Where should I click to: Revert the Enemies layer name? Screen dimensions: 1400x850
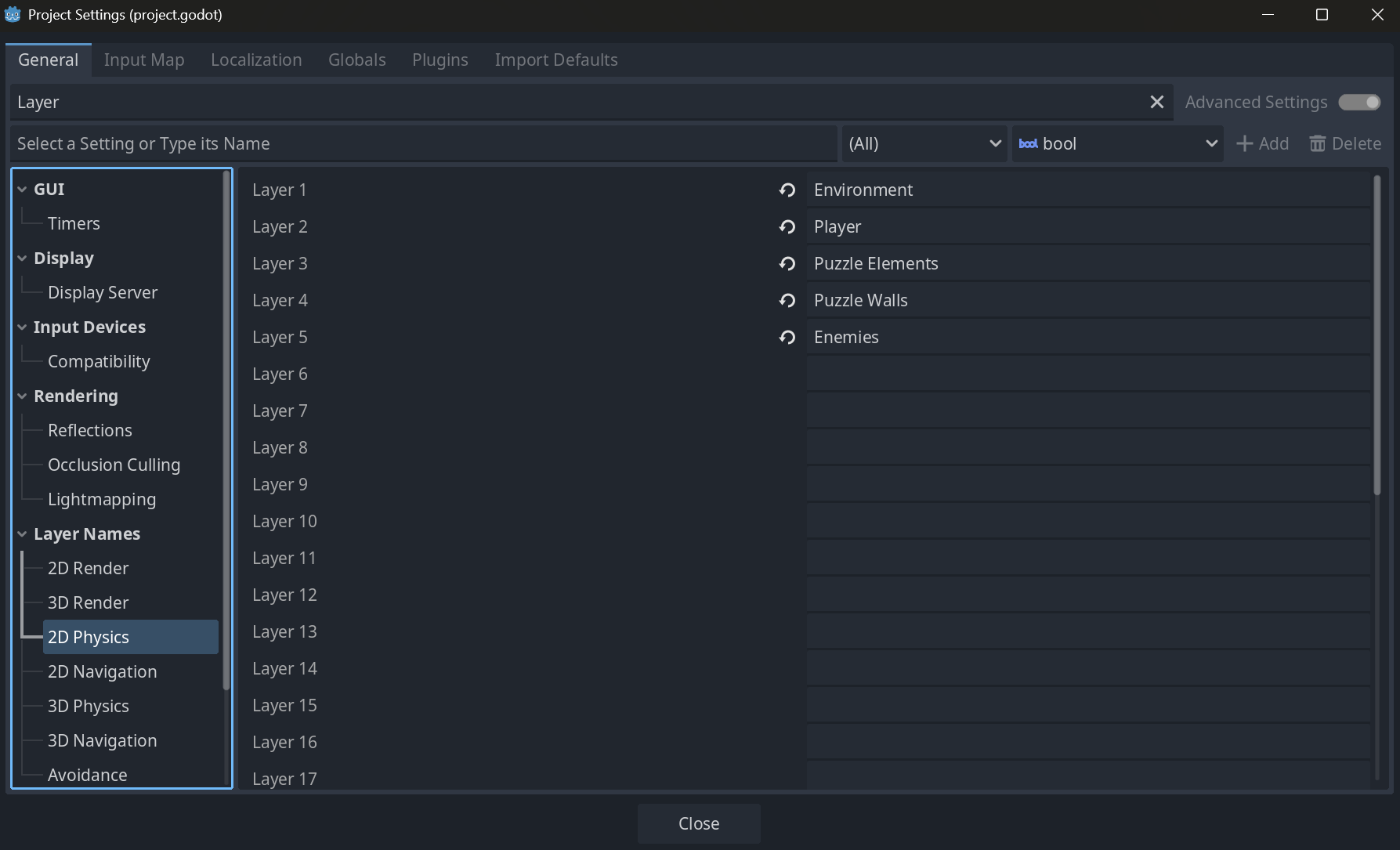click(x=787, y=338)
